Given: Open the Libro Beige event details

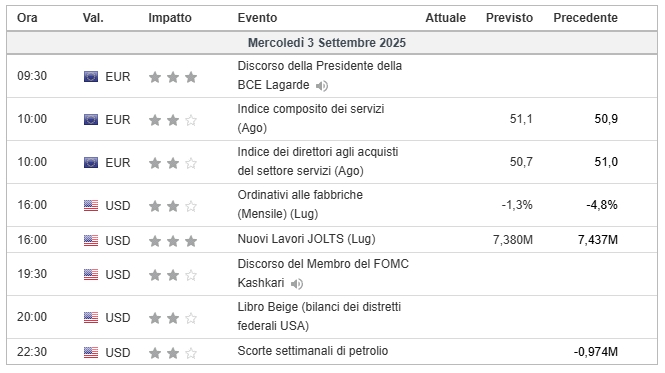Looking at the screenshot, I should [319, 316].
